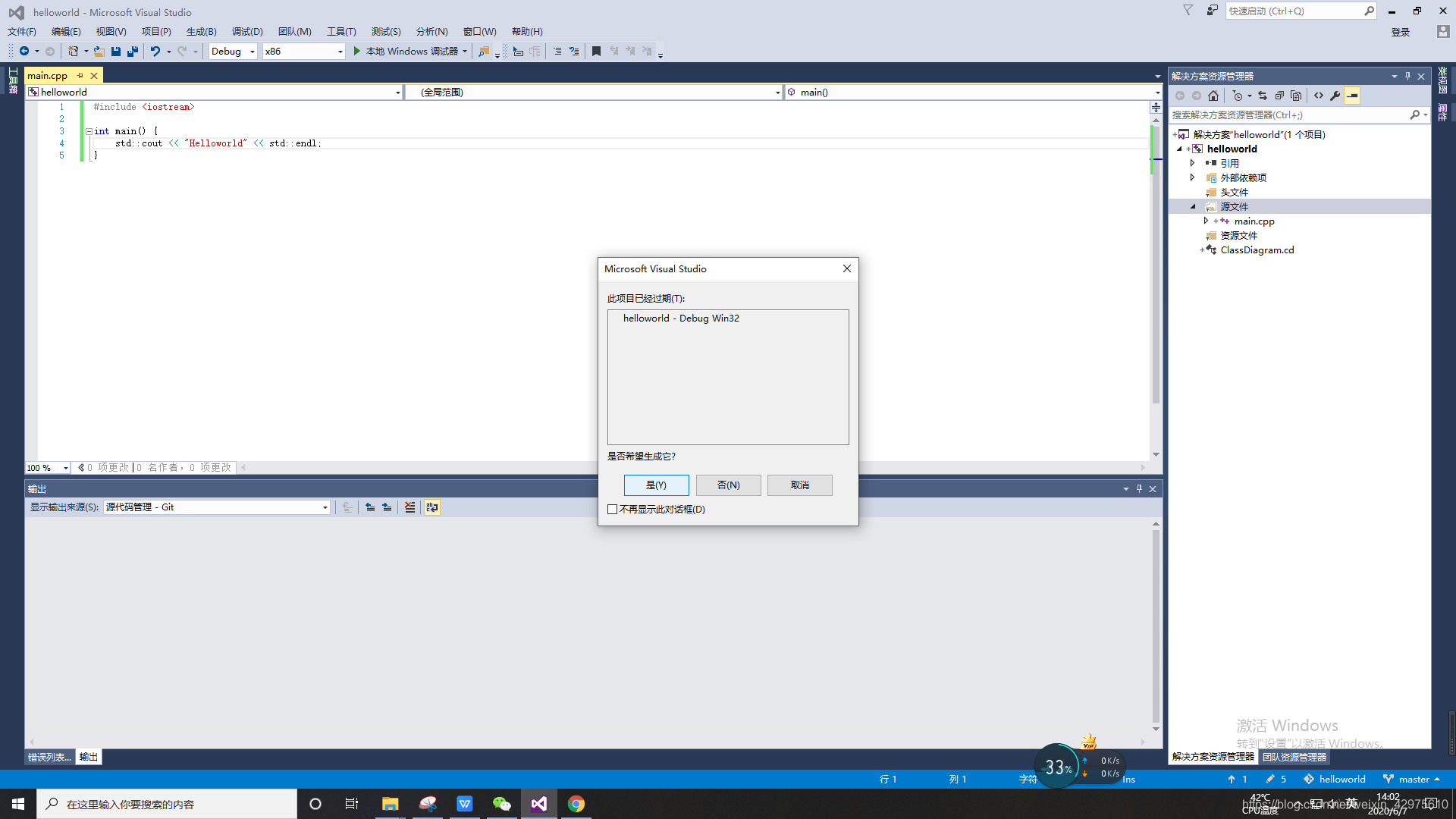Click the 快速启动 quick launch search box
Image resolution: width=1456 pixels, height=819 pixels.
click(x=1301, y=11)
